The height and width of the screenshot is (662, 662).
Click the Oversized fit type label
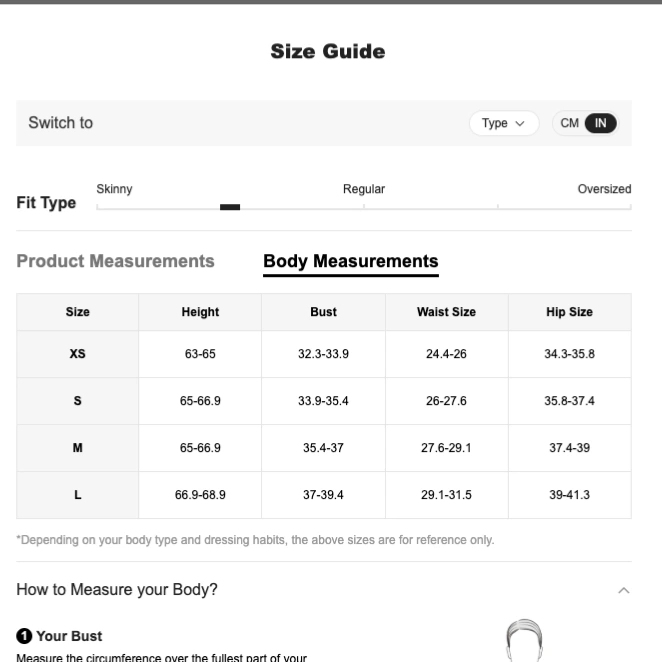605,189
